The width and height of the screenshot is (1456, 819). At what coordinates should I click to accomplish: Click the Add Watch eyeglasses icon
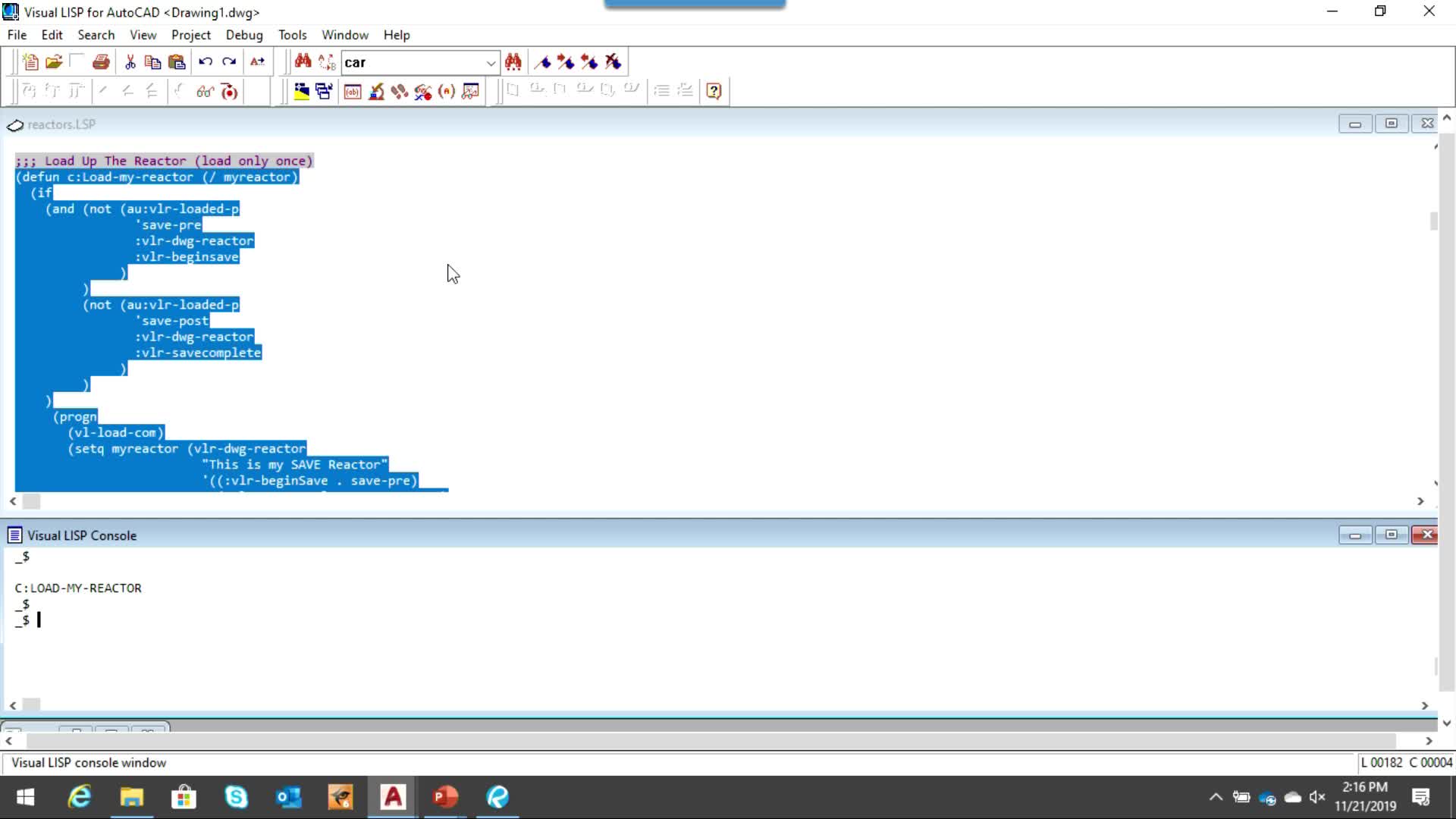(x=205, y=91)
